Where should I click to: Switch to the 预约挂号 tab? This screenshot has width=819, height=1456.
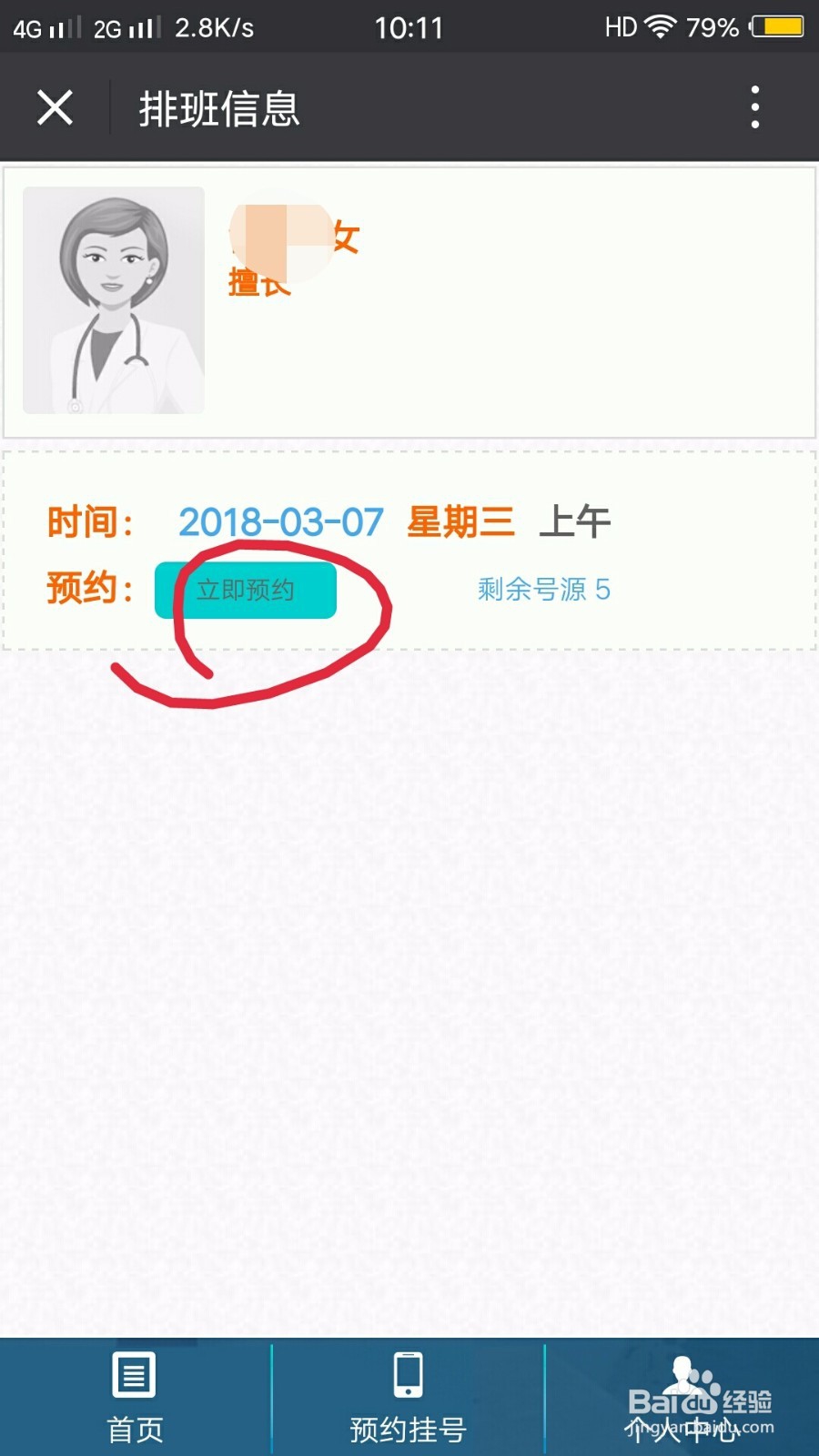(408, 1397)
